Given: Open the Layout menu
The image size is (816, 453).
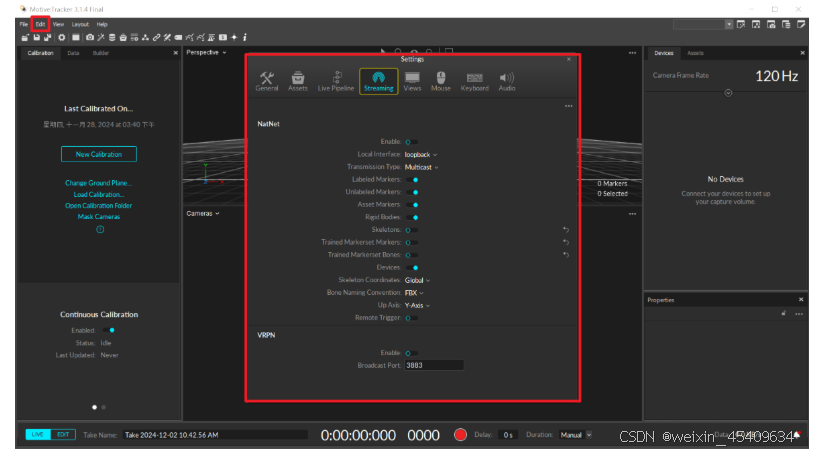Looking at the screenshot, I should click(x=80, y=24).
